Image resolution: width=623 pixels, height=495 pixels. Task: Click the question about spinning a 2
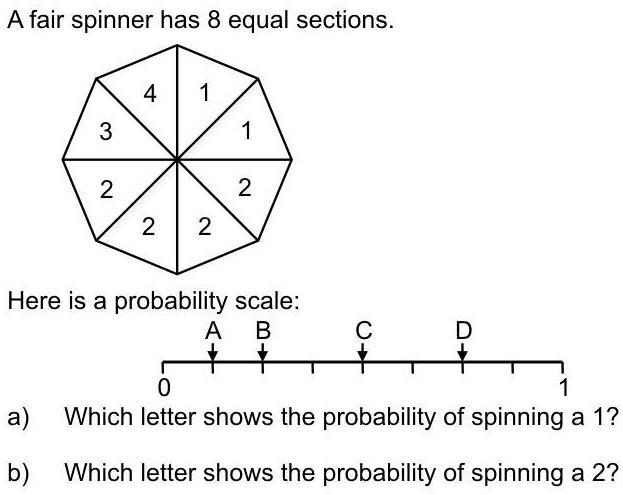pos(340,472)
